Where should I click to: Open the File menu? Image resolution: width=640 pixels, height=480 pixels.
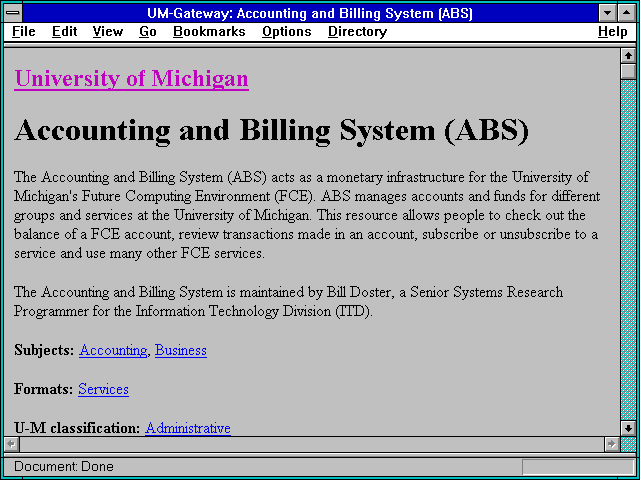[x=24, y=31]
